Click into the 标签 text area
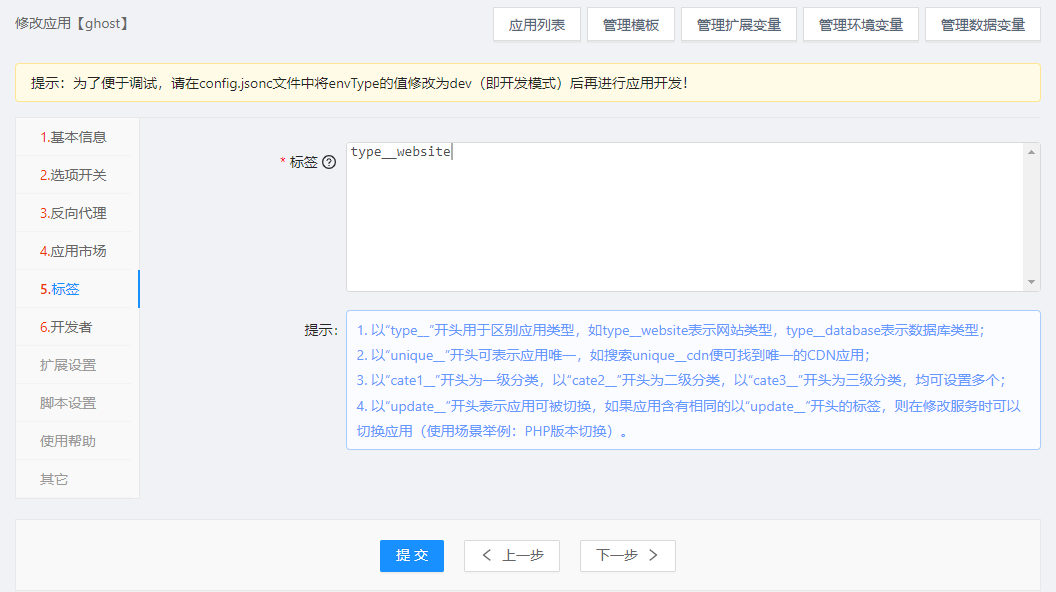The width and height of the screenshot is (1056, 592). click(x=685, y=217)
